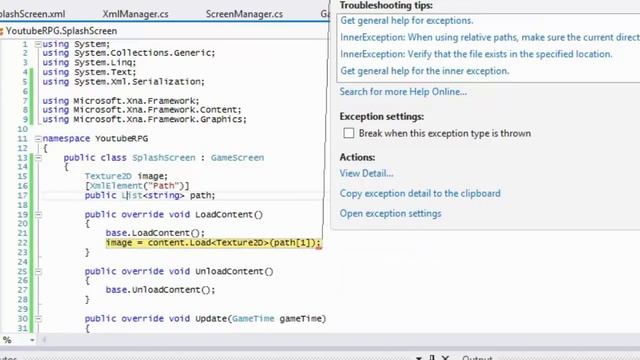The width and height of the screenshot is (640, 360).
Task: Open Get general help for exceptions
Action: 407,20
